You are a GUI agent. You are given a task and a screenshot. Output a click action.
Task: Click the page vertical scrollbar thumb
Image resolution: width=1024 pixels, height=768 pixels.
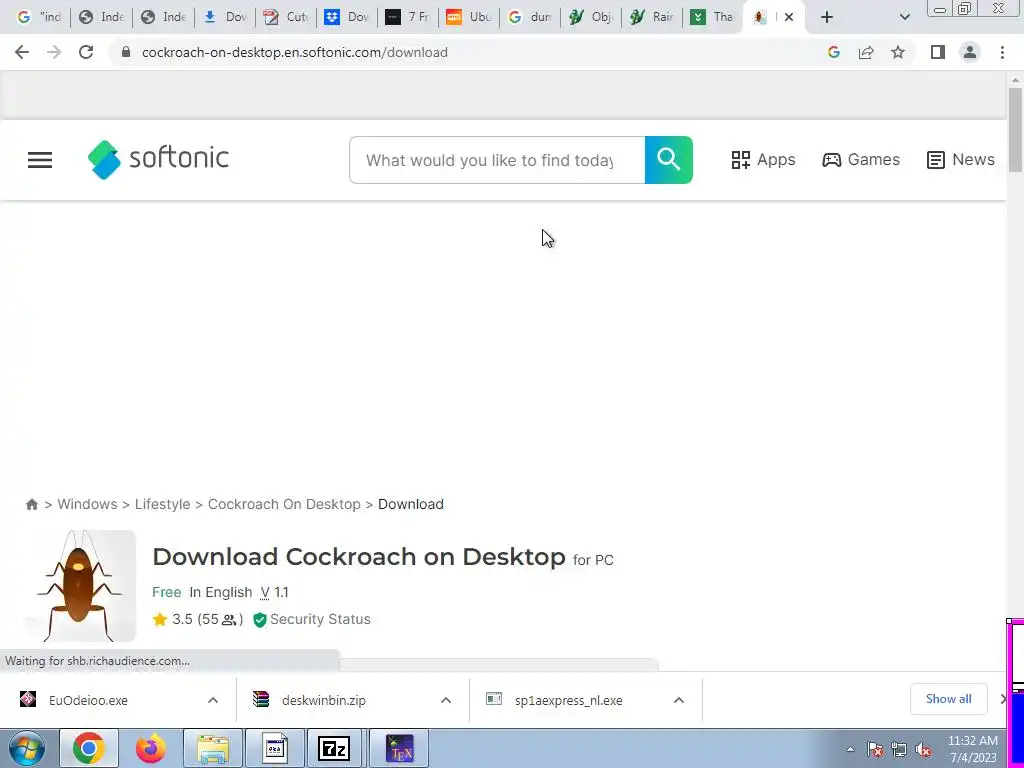click(x=1015, y=129)
